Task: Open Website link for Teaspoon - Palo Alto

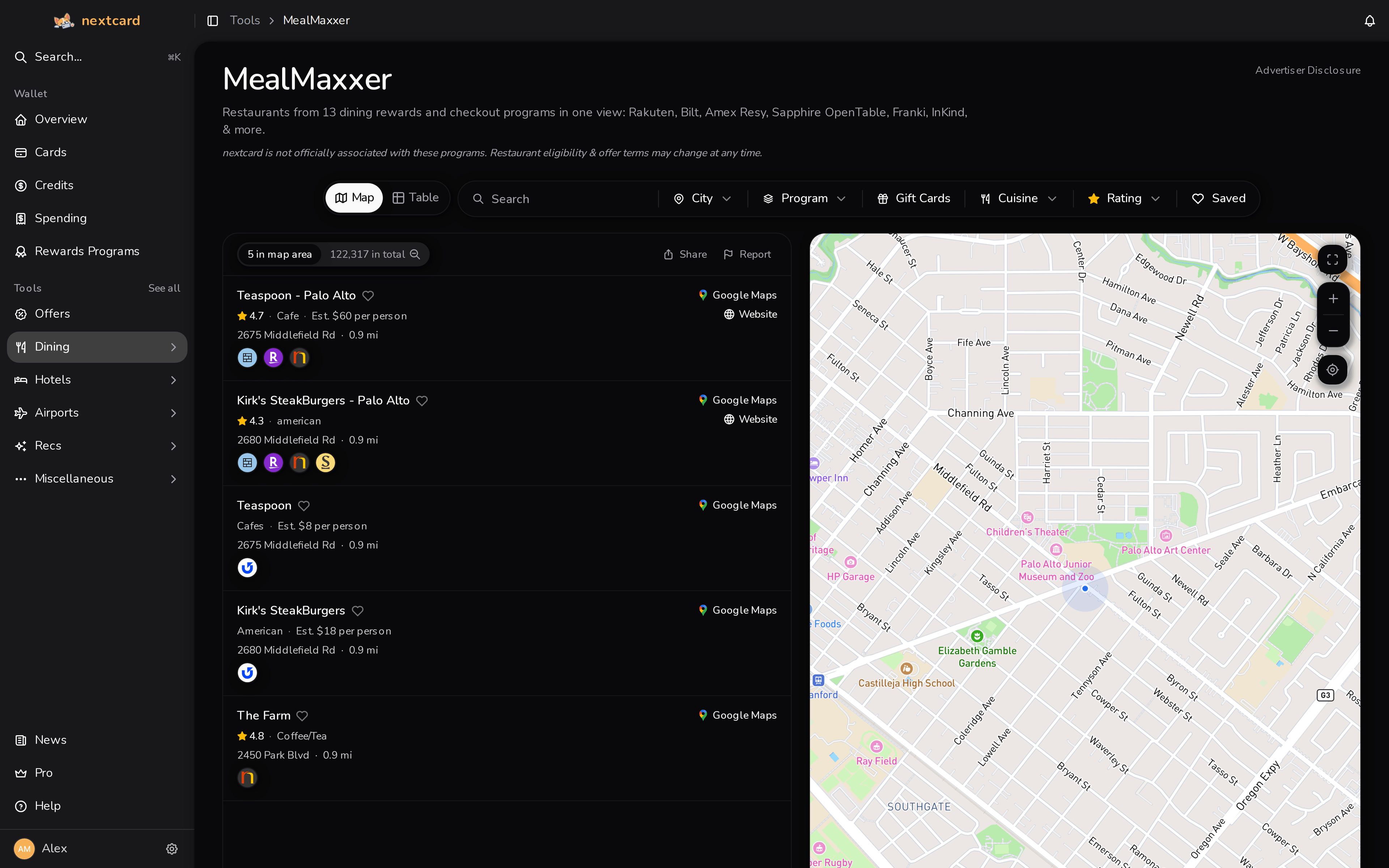Action: tap(751, 315)
